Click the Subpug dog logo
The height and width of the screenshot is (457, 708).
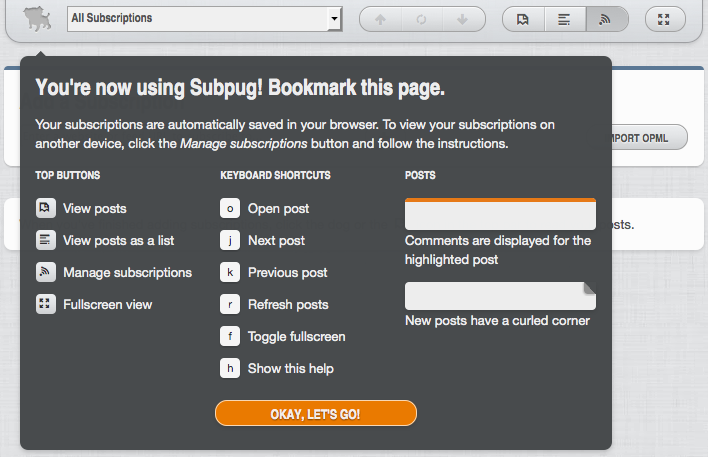point(37,19)
